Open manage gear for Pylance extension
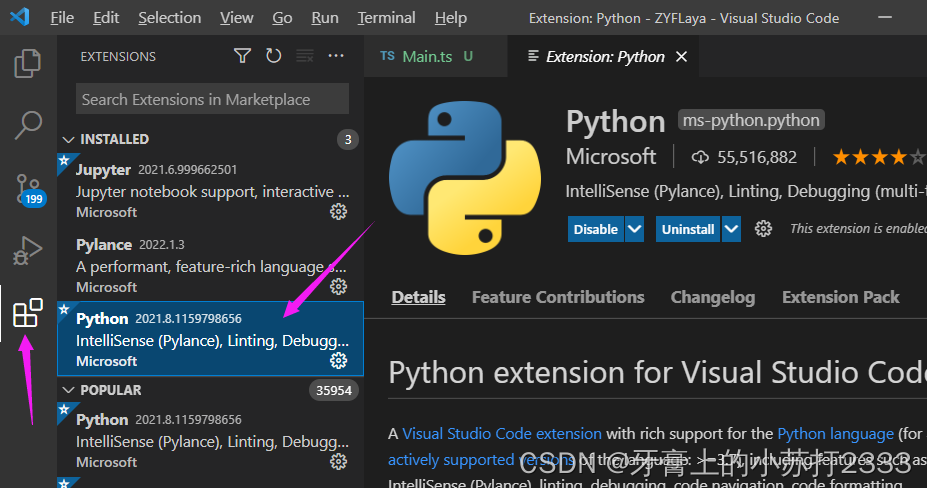The height and width of the screenshot is (488, 927). tap(338, 287)
